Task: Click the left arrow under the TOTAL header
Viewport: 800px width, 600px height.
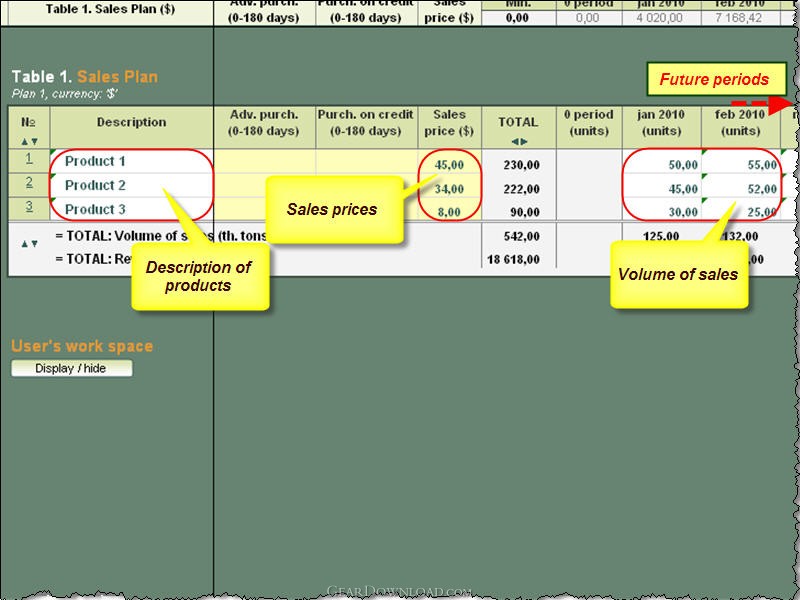Action: [x=515, y=141]
